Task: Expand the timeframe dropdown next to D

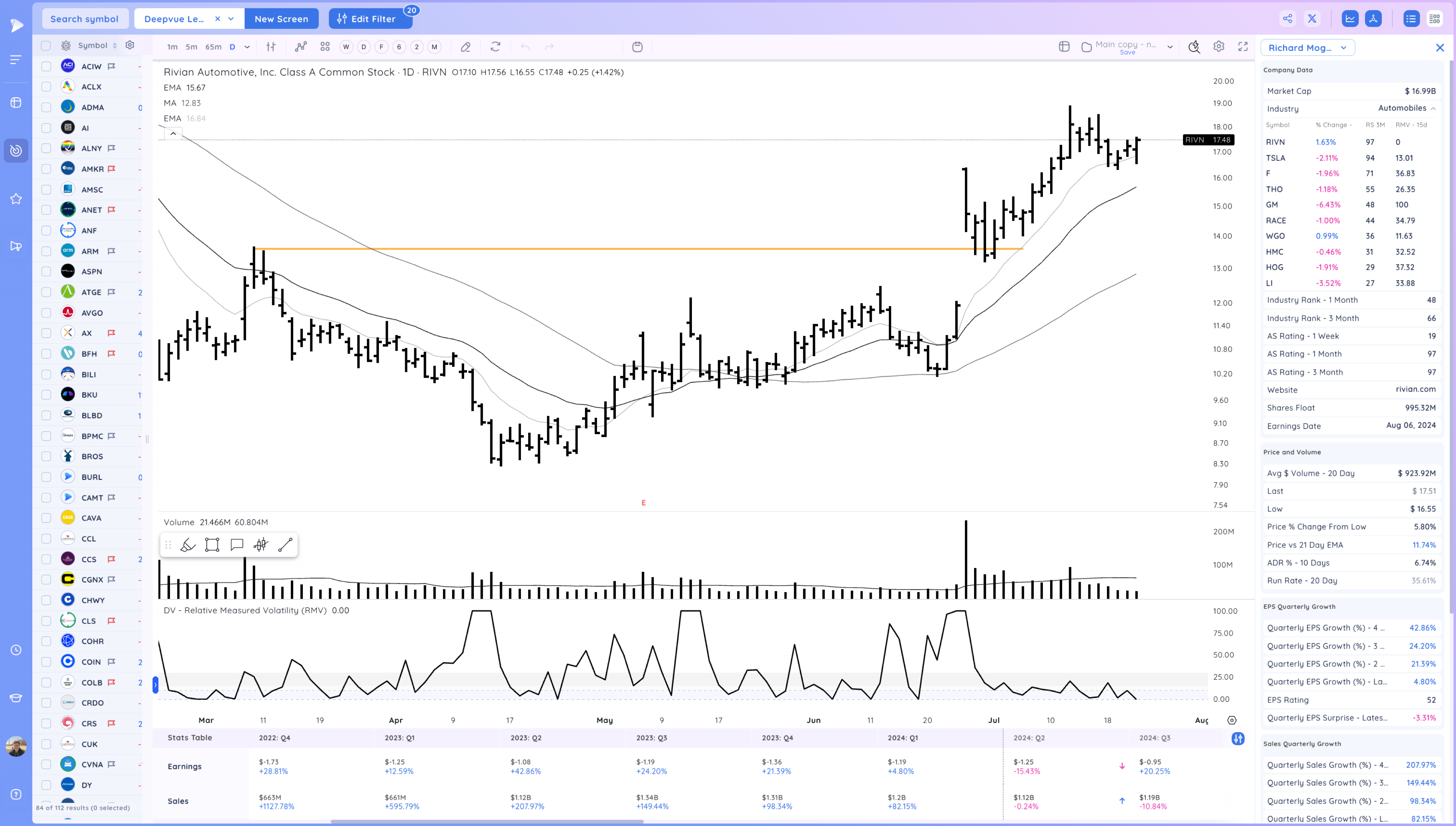Action: pyautogui.click(x=247, y=47)
